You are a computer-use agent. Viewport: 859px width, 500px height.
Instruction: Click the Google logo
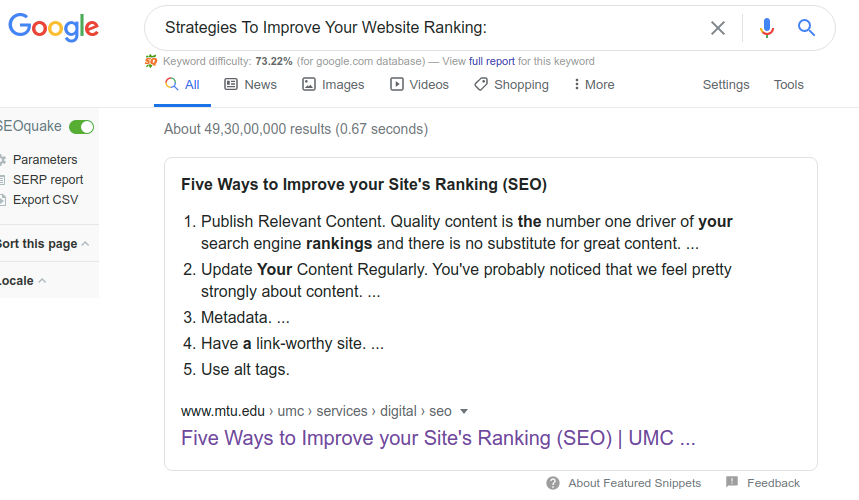53,27
